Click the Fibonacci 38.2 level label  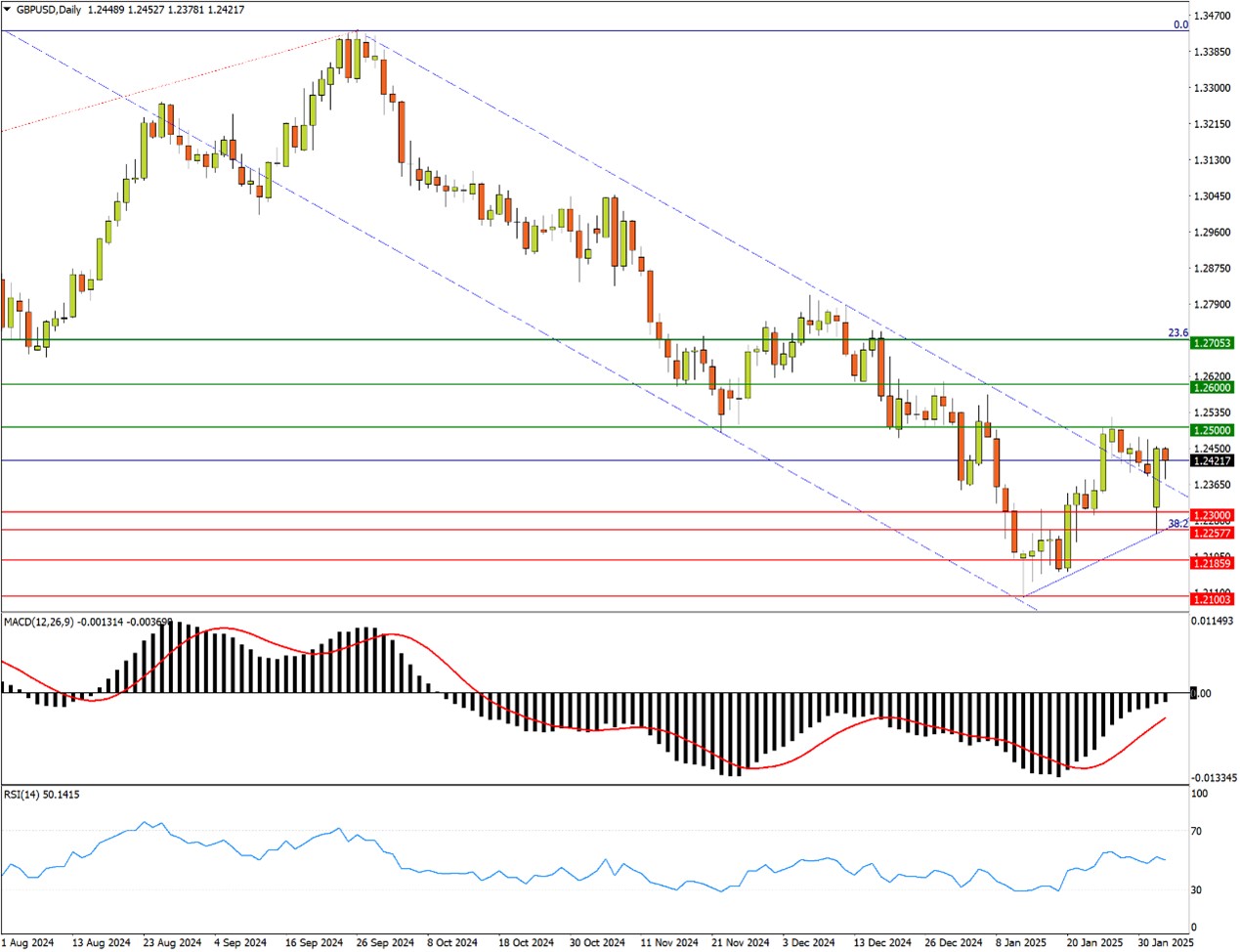click(1178, 524)
